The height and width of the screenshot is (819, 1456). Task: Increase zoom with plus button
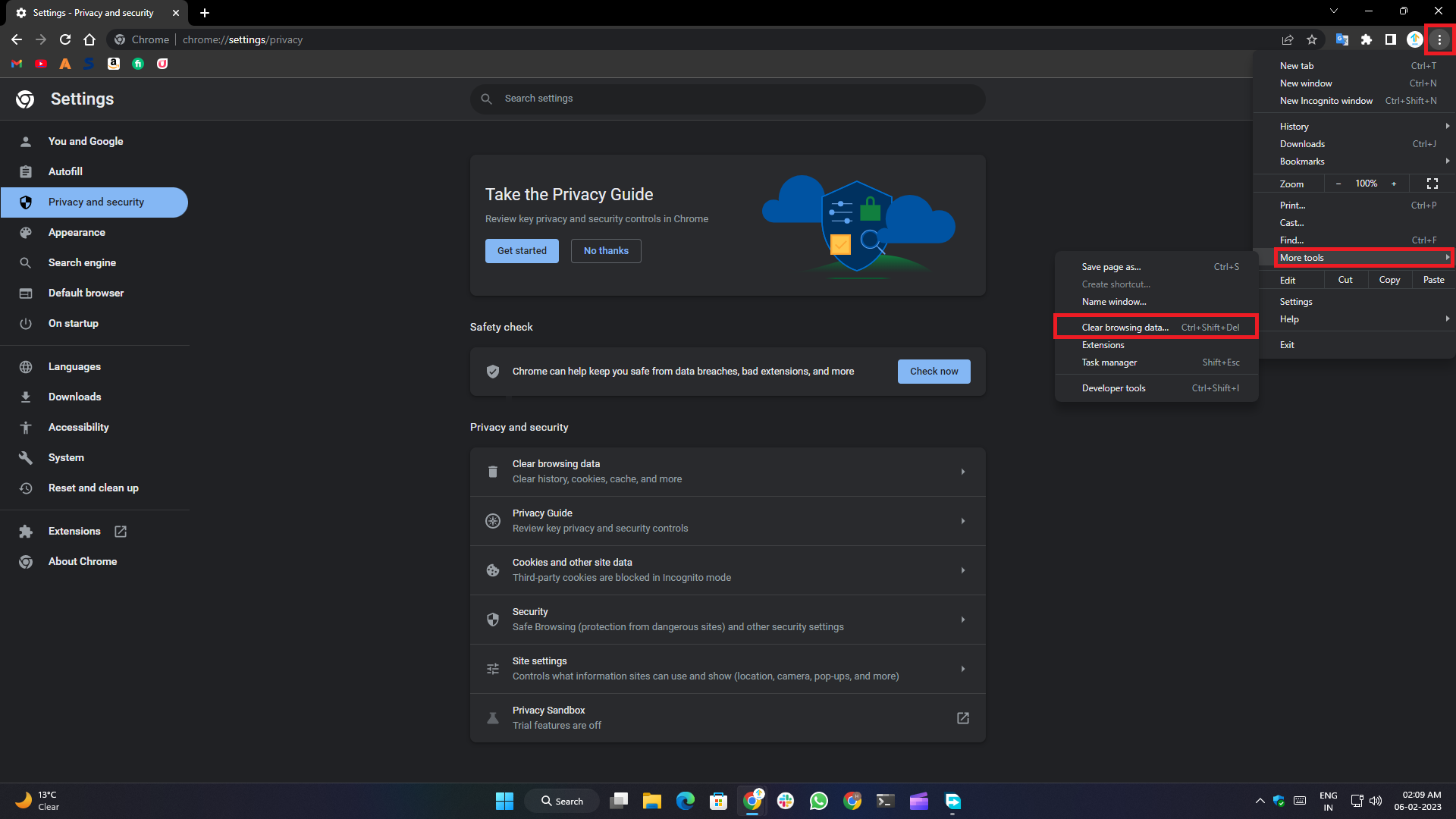[x=1393, y=184]
